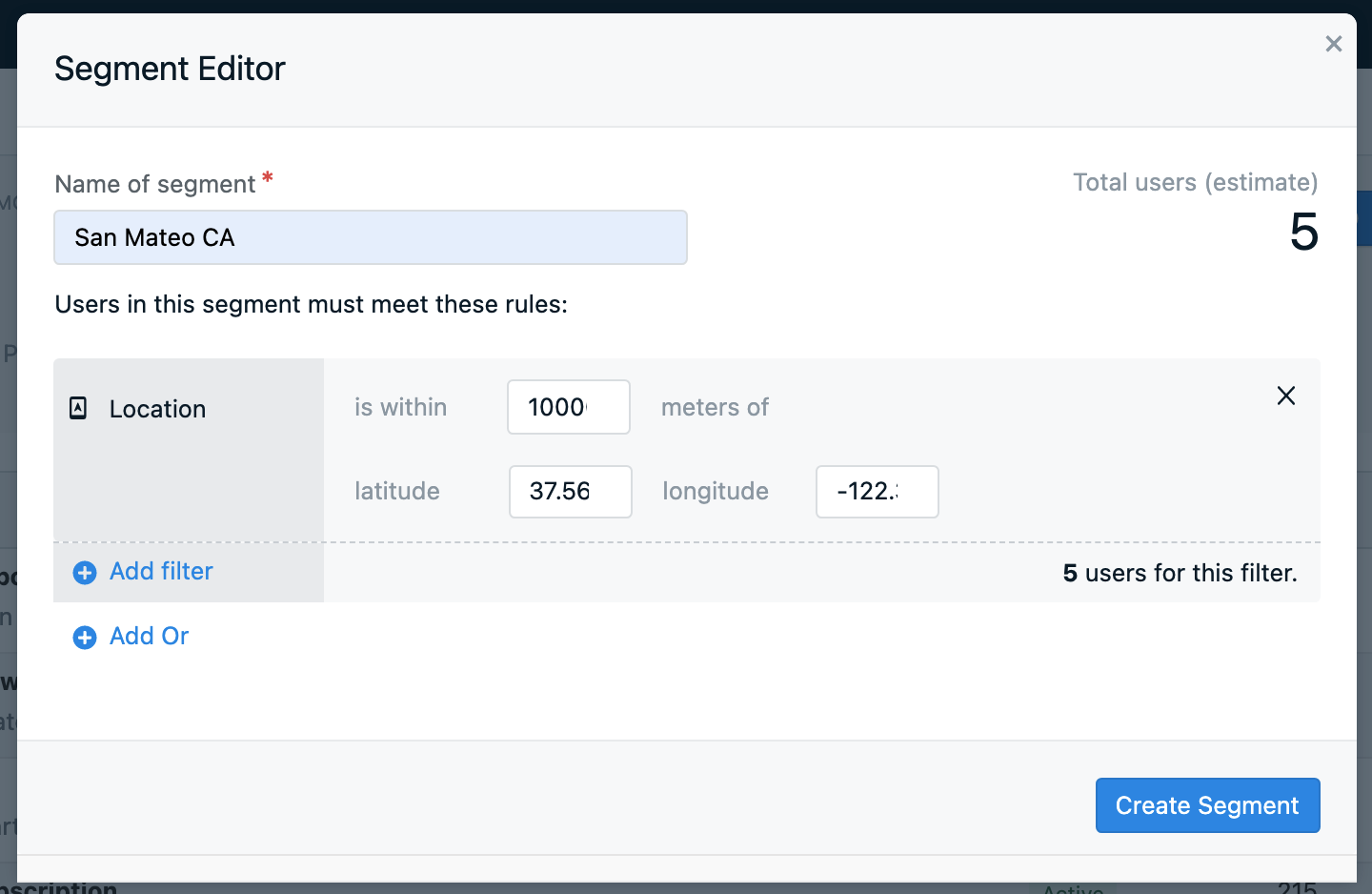Click the latitude input field

(571, 492)
